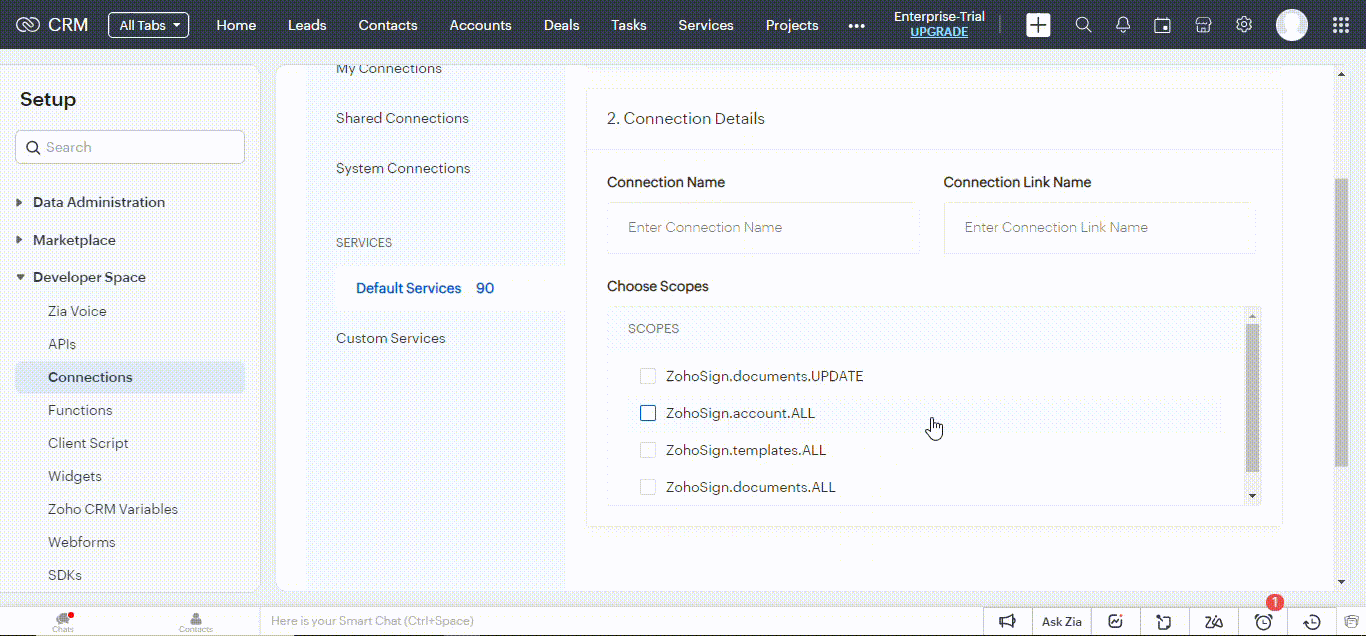Open recent items history icon

coord(1311,621)
